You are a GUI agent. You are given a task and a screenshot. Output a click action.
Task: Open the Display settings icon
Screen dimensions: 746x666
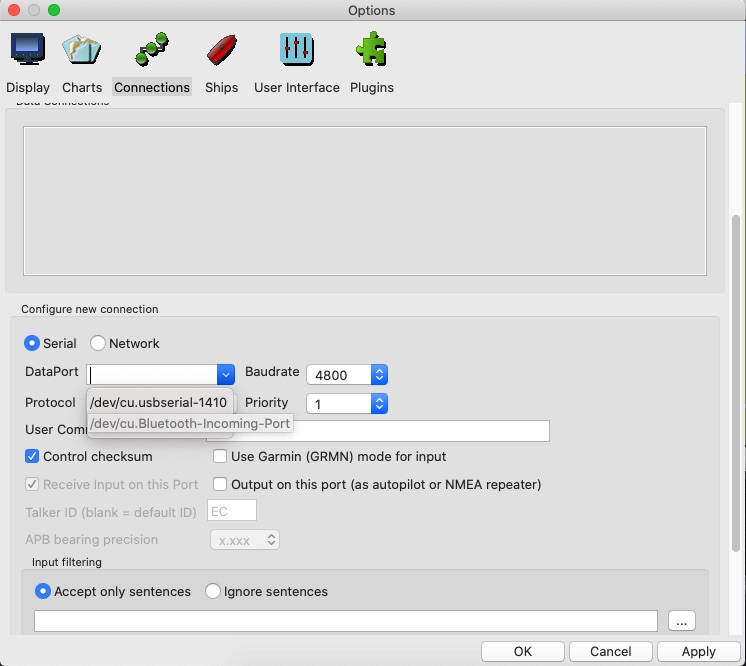point(27,49)
